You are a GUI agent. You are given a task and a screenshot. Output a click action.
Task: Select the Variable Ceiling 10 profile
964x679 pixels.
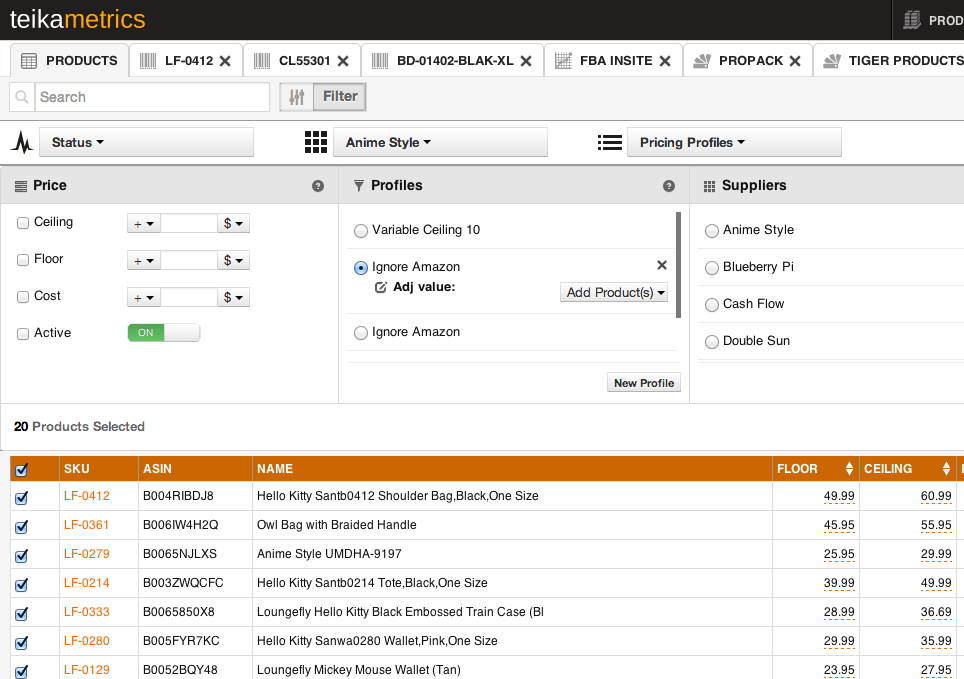(360, 230)
